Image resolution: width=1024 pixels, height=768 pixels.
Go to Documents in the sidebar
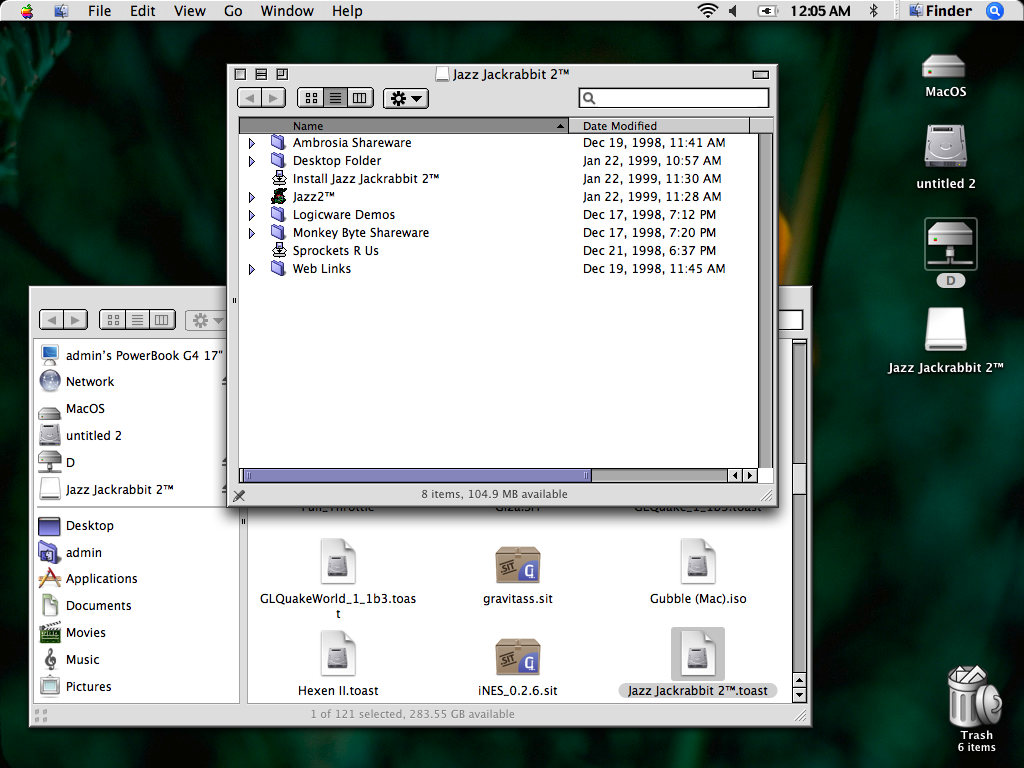[85, 605]
